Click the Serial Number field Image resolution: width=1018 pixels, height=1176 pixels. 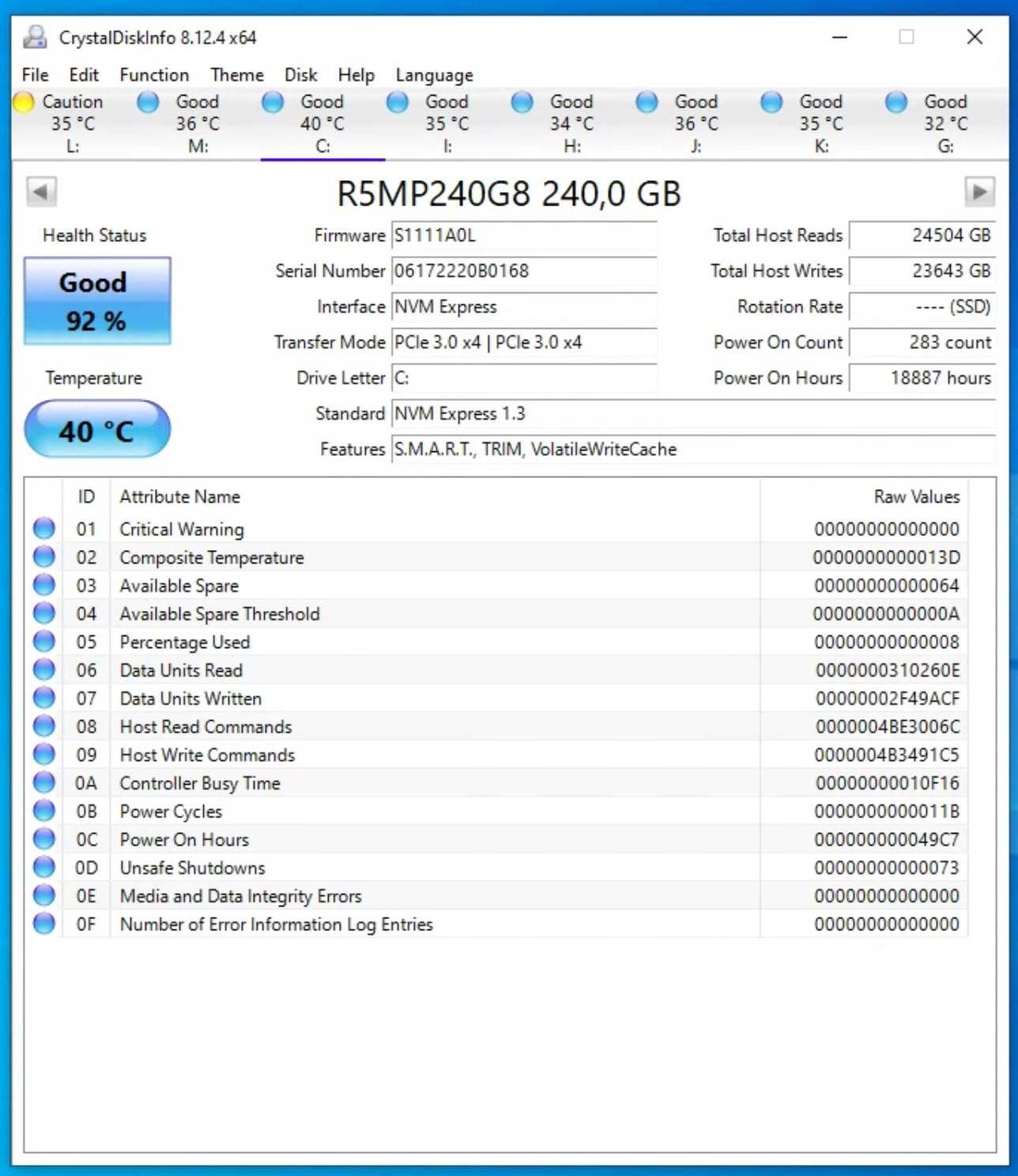pyautogui.click(x=524, y=271)
